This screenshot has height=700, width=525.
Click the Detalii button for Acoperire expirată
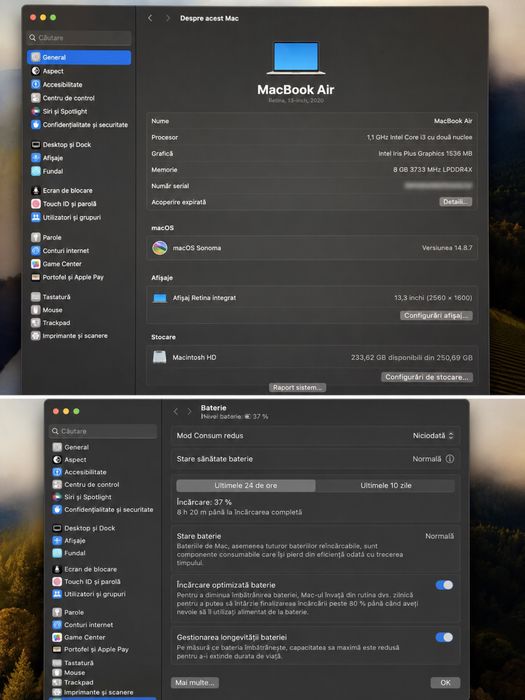(x=456, y=202)
